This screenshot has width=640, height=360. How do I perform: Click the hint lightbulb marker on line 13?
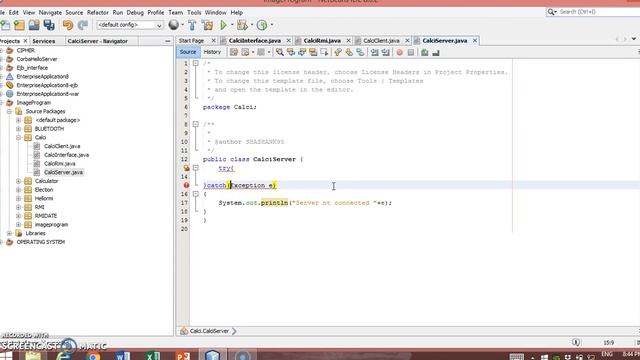[x=187, y=168]
